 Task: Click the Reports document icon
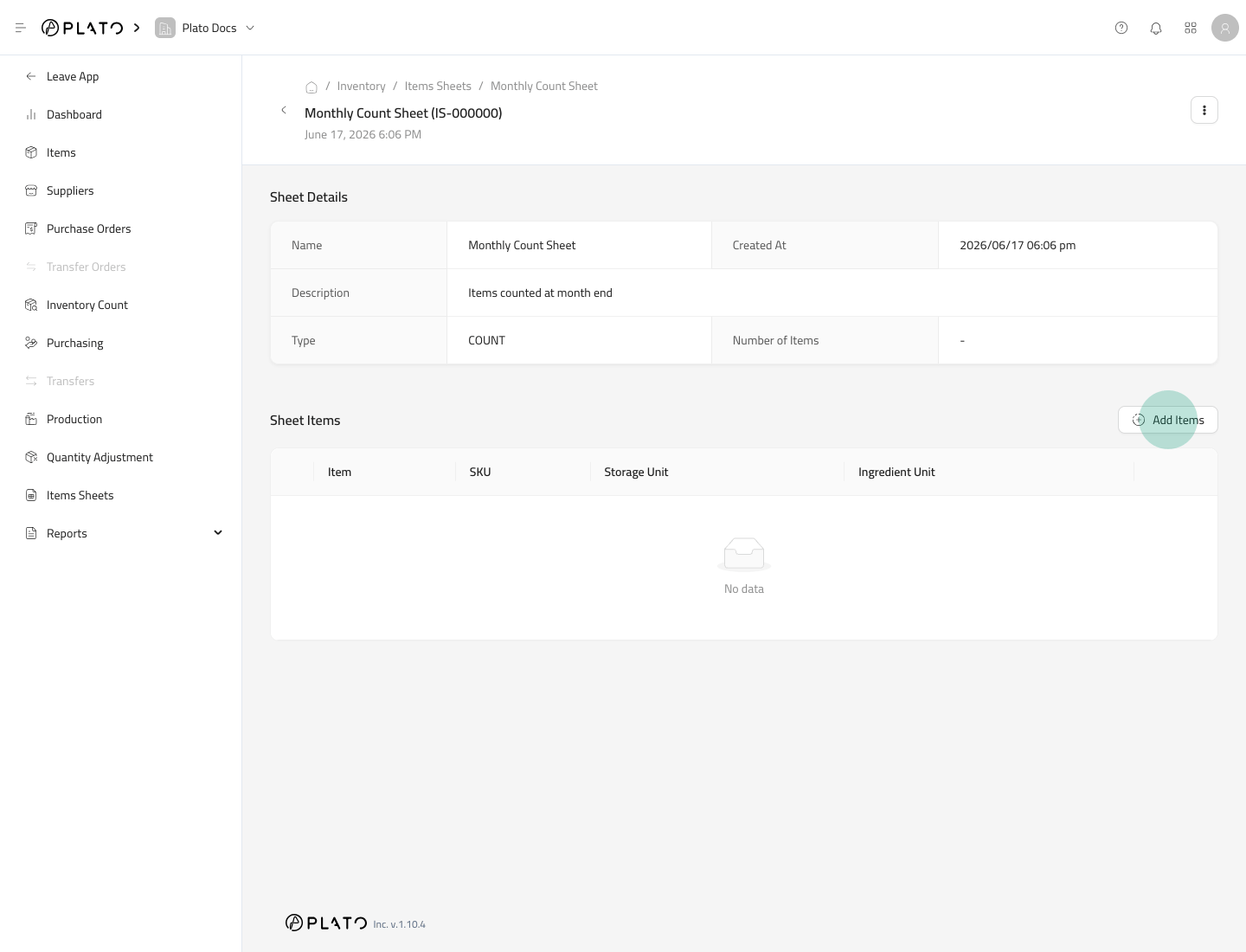coord(31,533)
